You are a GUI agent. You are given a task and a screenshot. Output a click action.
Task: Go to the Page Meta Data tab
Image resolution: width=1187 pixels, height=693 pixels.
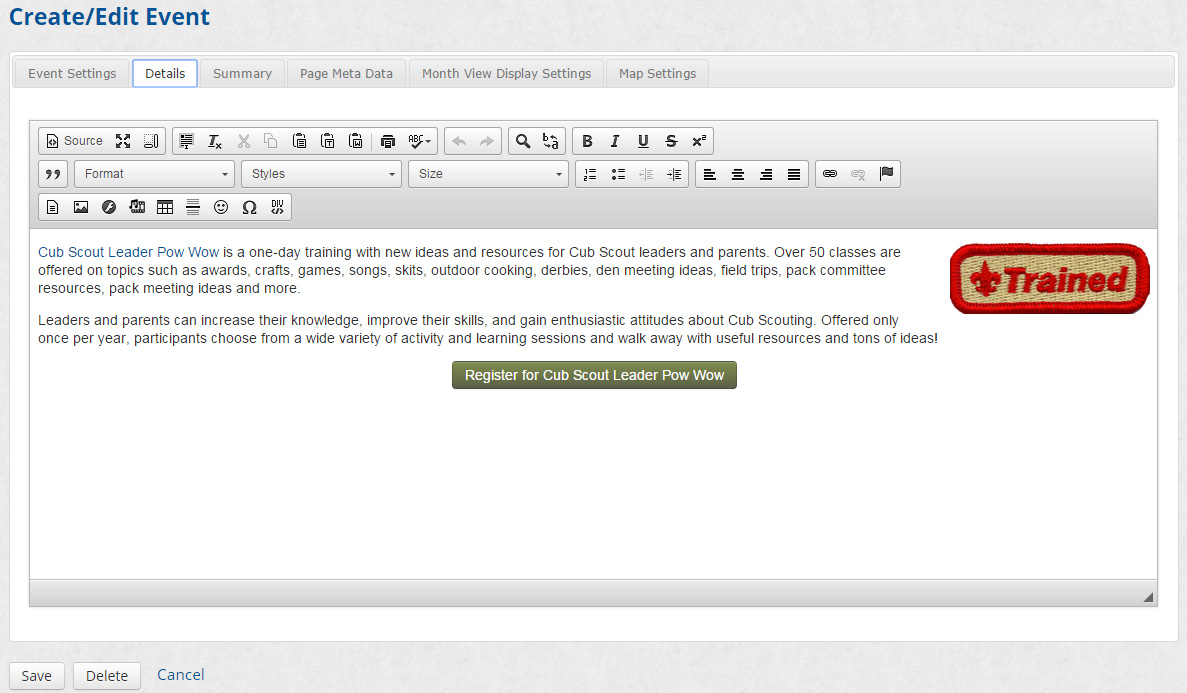coord(347,73)
